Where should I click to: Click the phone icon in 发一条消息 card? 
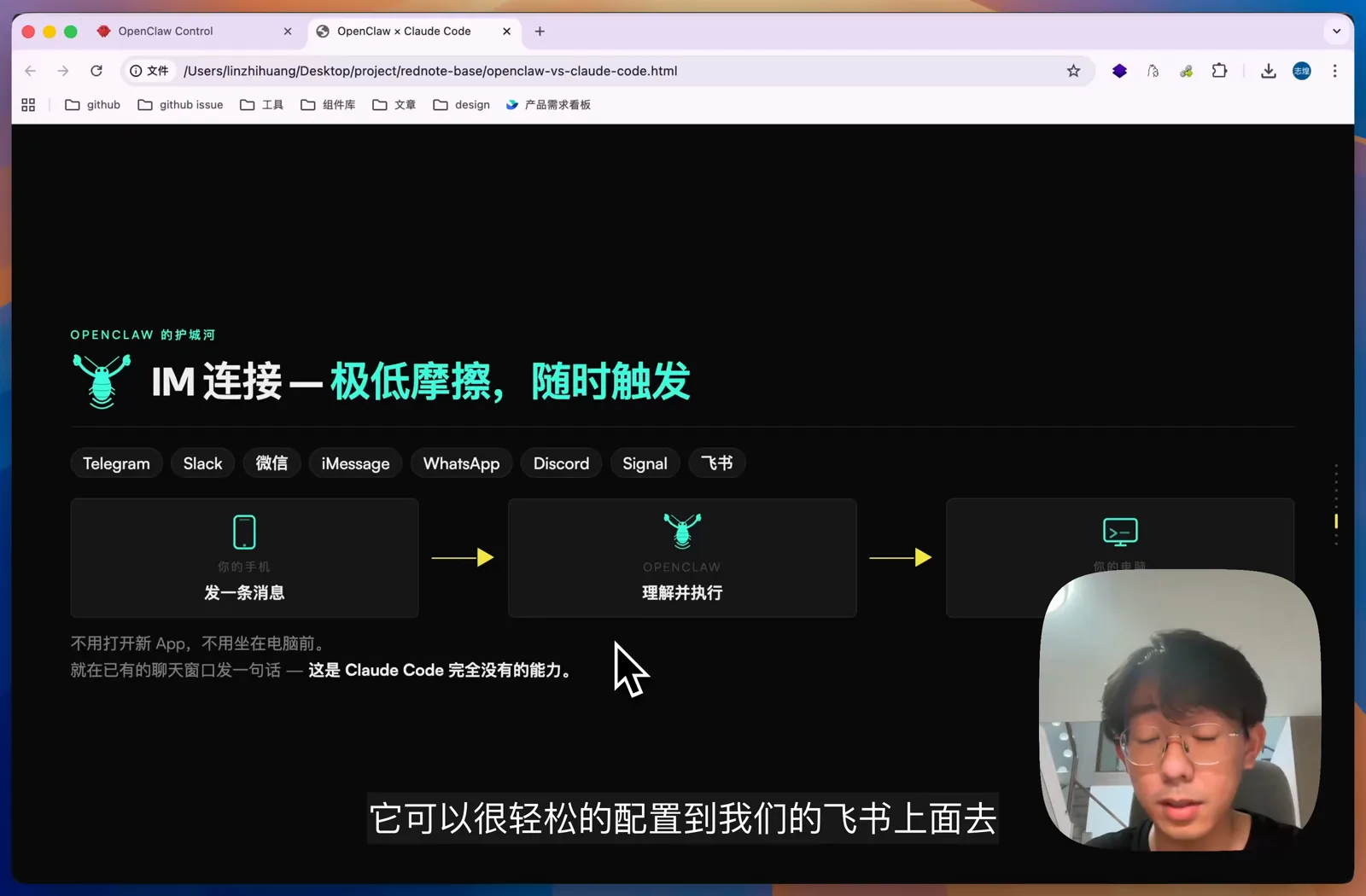244,532
